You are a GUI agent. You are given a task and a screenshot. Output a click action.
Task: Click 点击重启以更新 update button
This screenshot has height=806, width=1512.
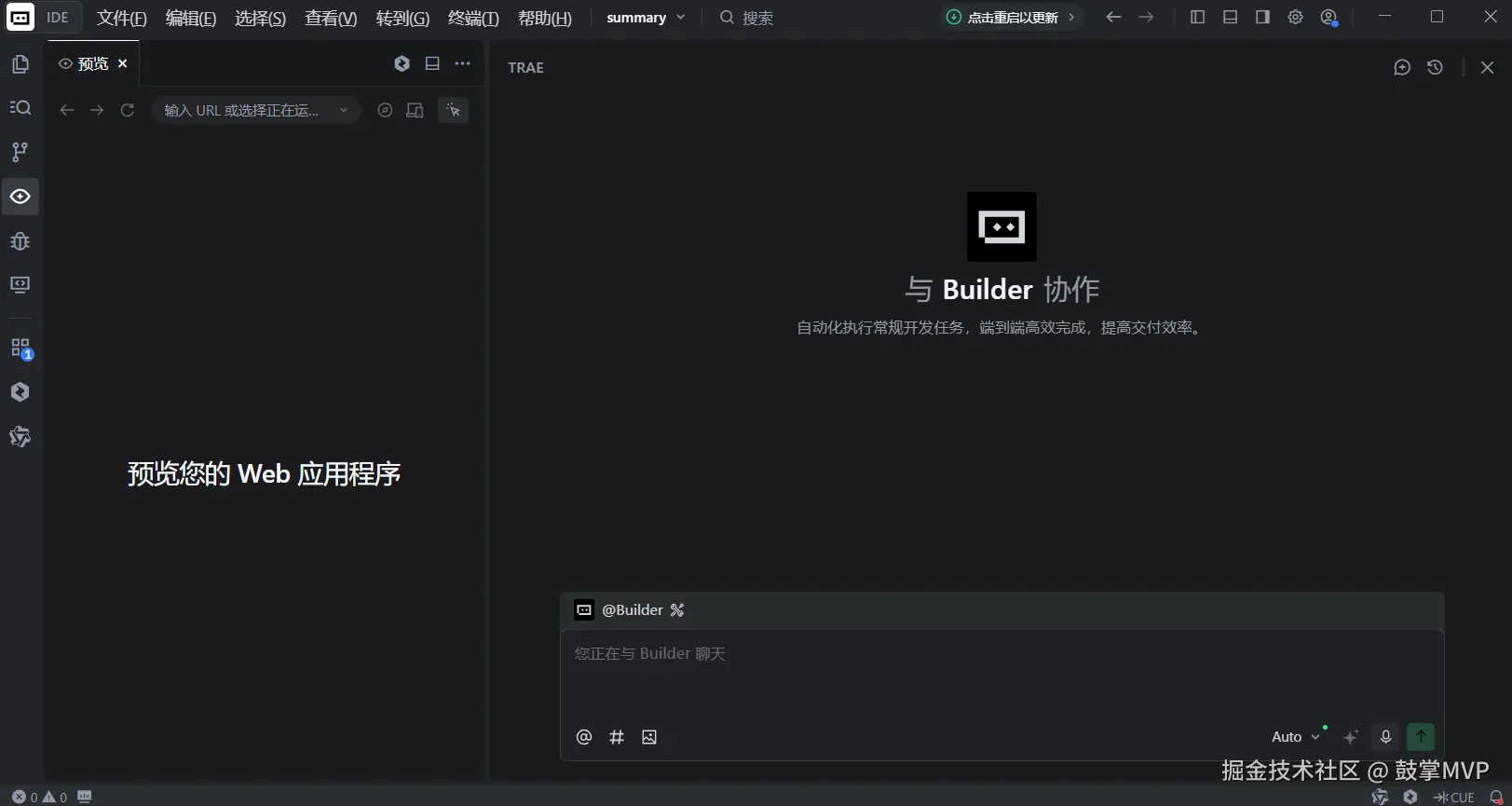tap(1011, 17)
